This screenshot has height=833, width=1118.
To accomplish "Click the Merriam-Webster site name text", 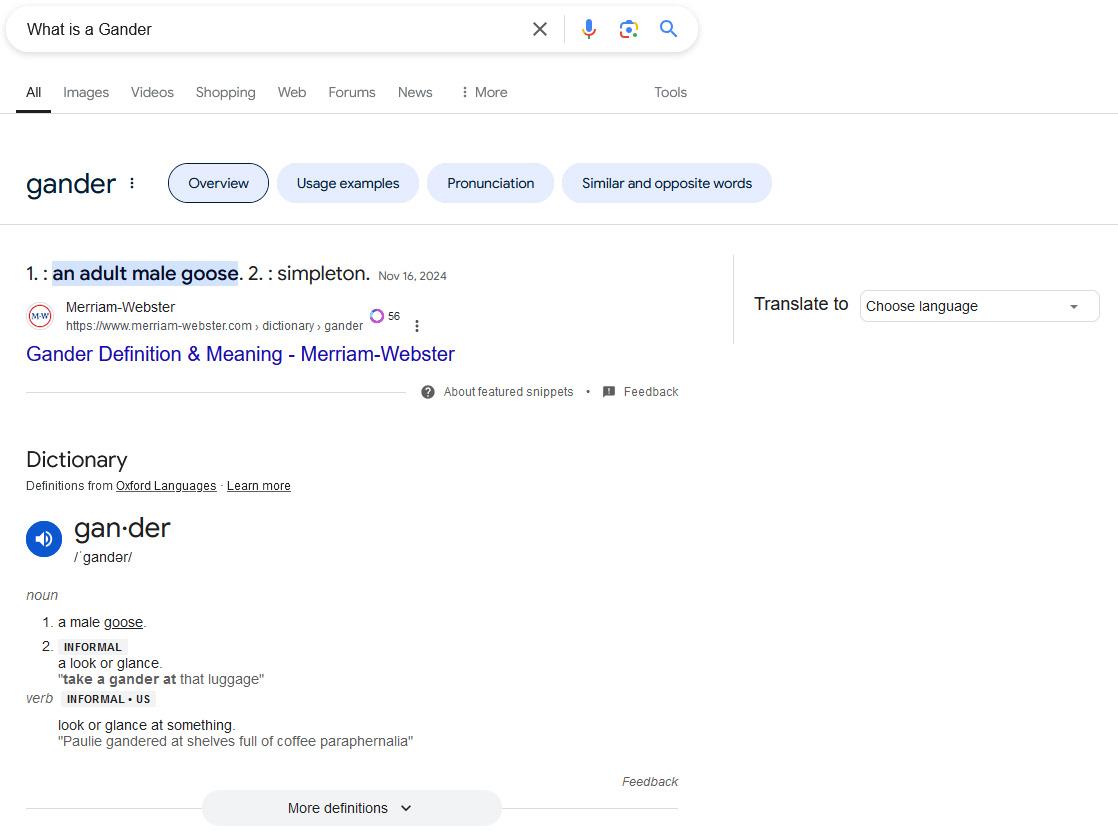I will (120, 307).
